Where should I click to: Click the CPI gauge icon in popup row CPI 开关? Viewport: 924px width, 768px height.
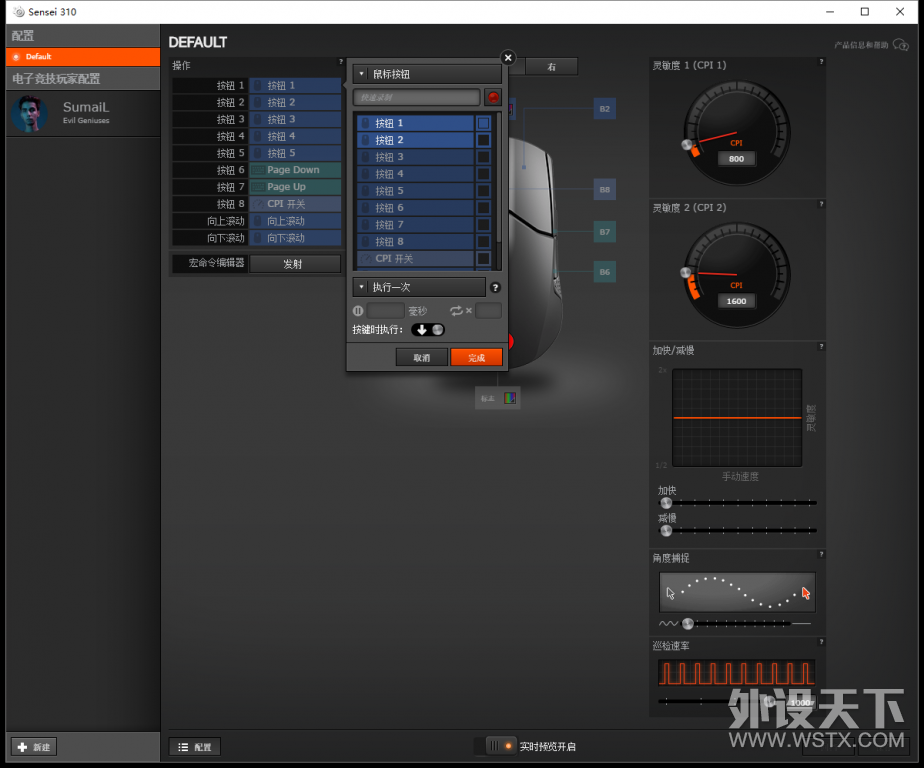click(x=365, y=259)
